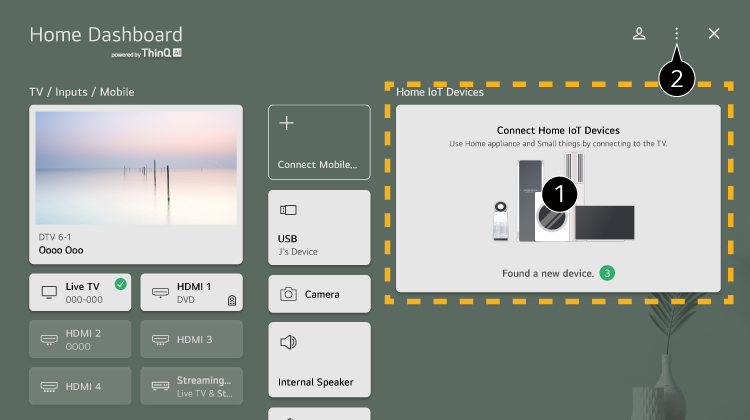Select the HDMI 4 input
750x420 pixels.
click(x=80, y=386)
